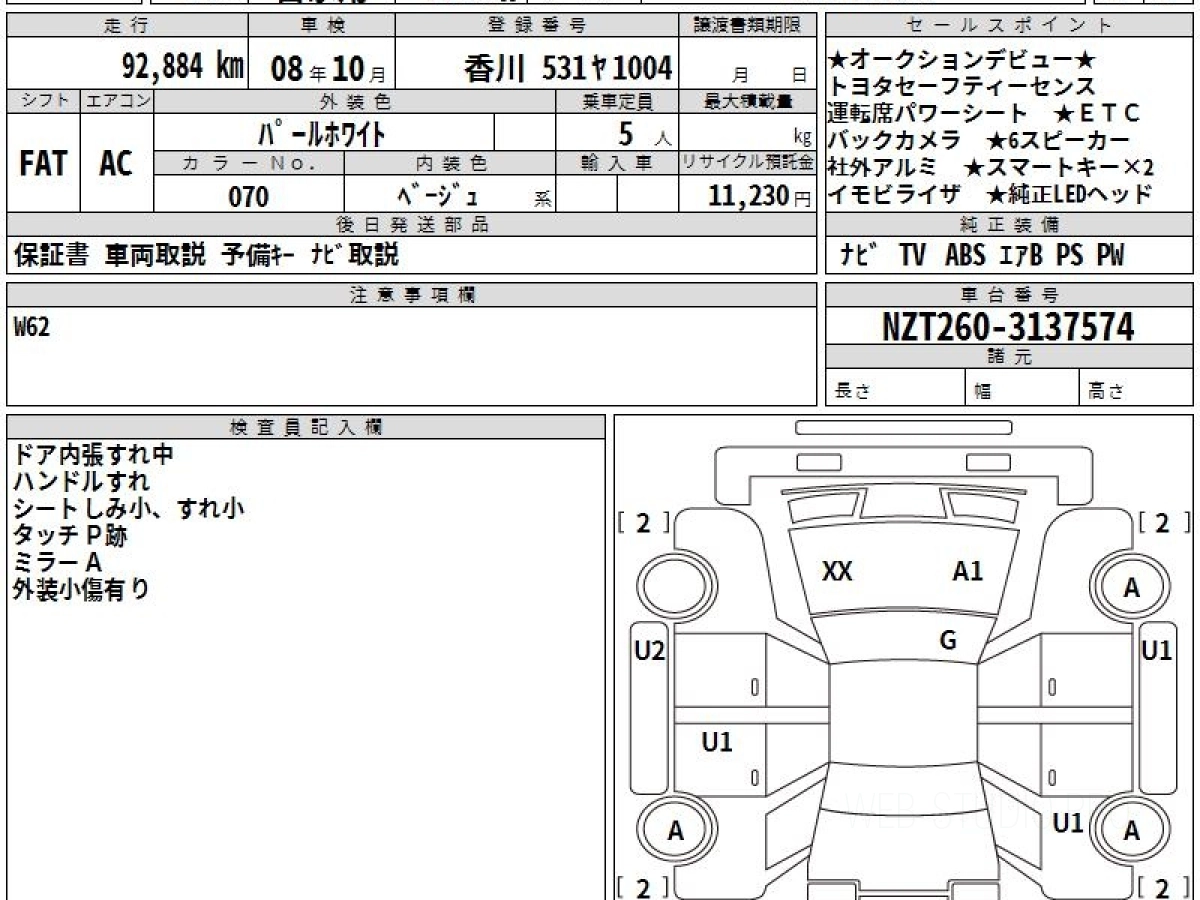This screenshot has height=900, width=1200.
Task: Click the U2 mark on the front fender
Action: point(650,651)
